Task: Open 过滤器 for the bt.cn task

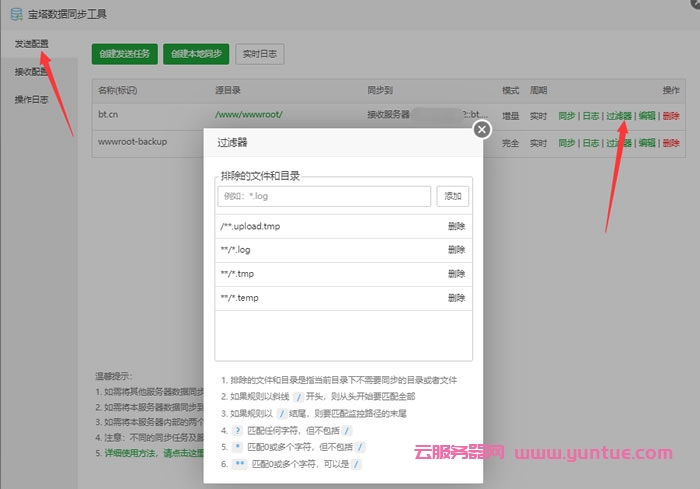Action: tap(618, 115)
